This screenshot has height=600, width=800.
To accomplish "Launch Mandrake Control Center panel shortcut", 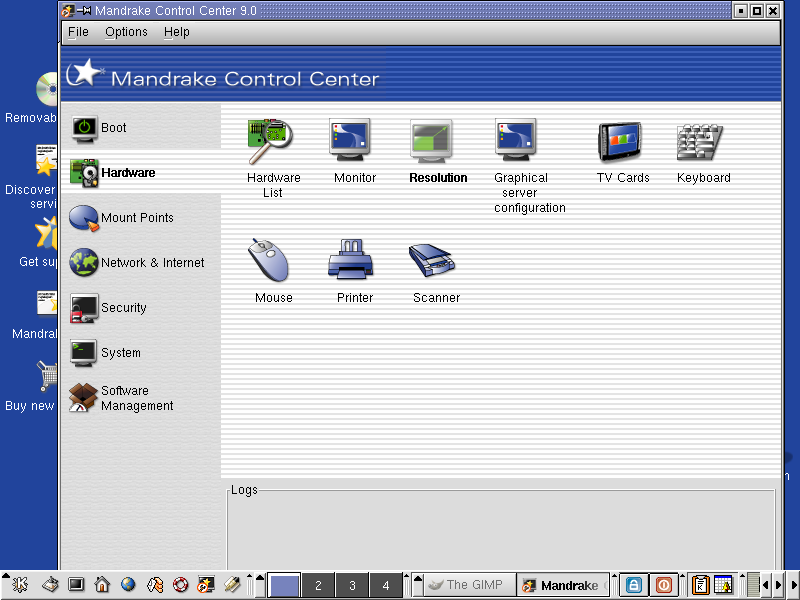I will [206, 584].
